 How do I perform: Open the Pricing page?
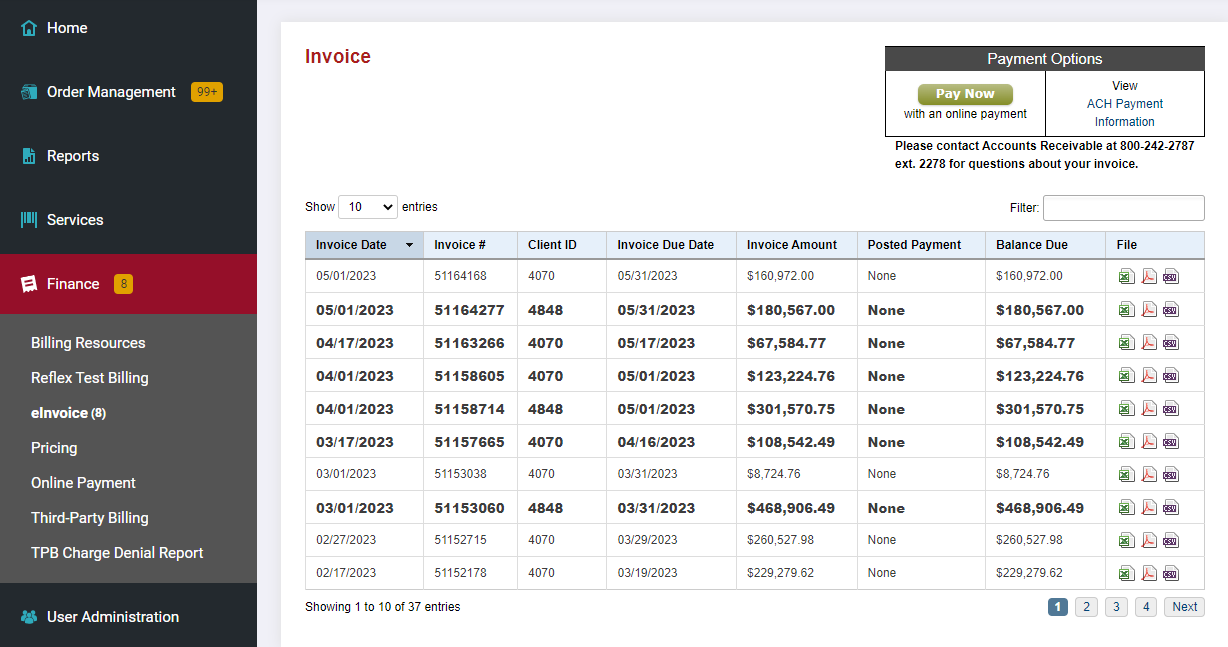54,448
